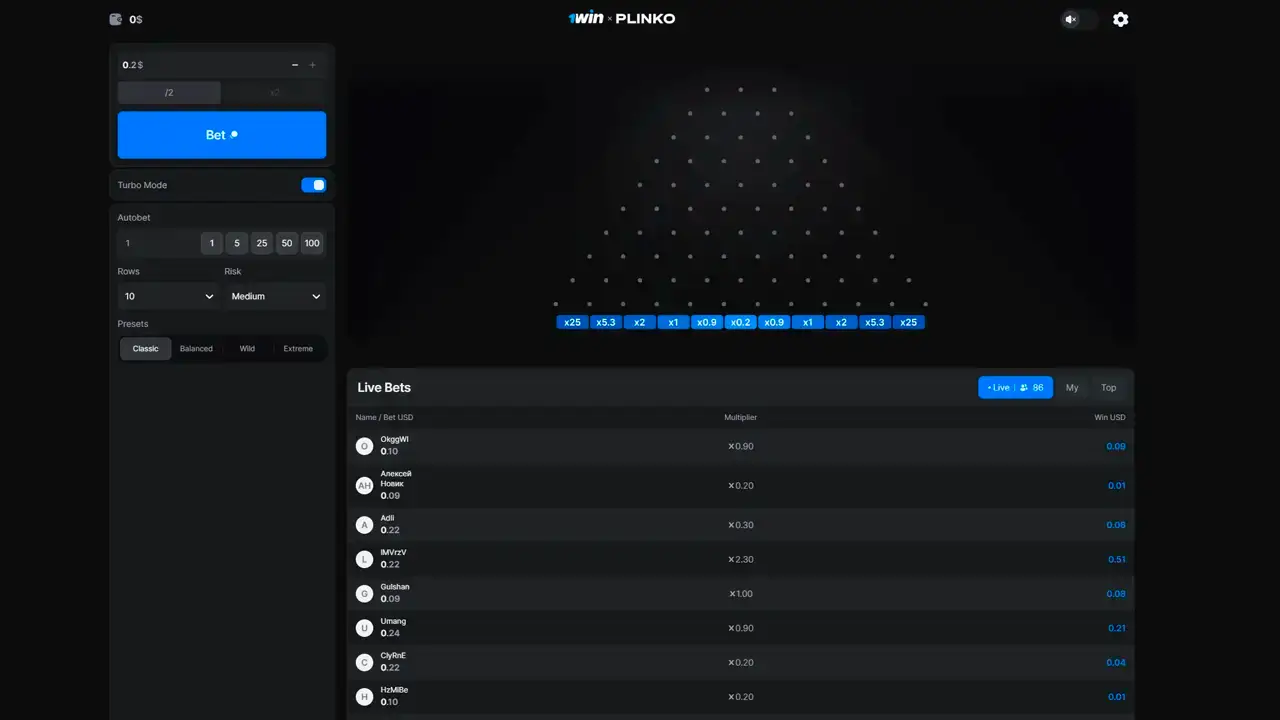Expand the Rows selector showing 10
1280x720 pixels.
tap(168, 296)
